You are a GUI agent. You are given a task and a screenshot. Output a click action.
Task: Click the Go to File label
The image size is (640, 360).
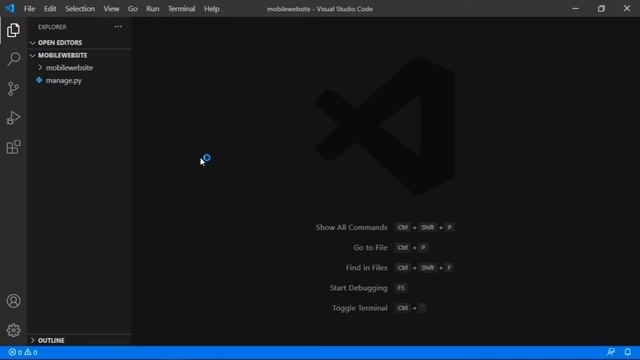370,247
